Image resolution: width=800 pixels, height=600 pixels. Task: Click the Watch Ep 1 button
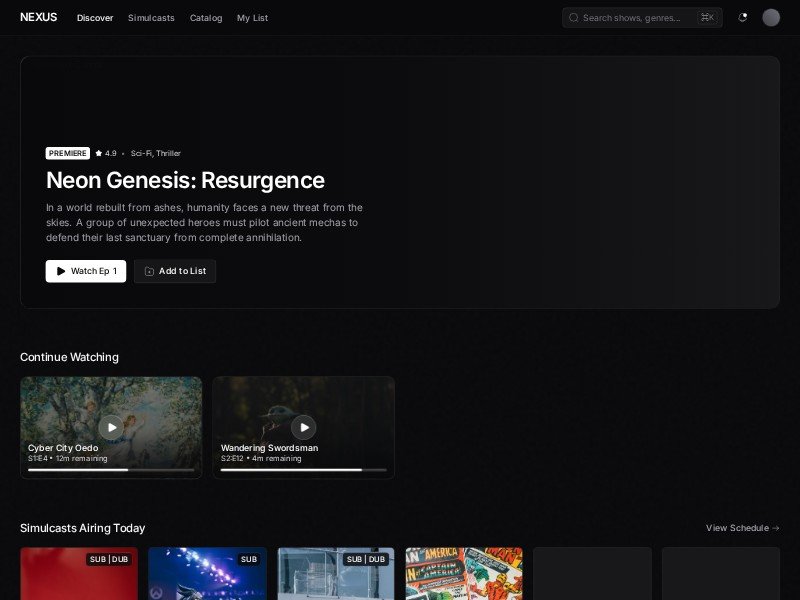[86, 271]
